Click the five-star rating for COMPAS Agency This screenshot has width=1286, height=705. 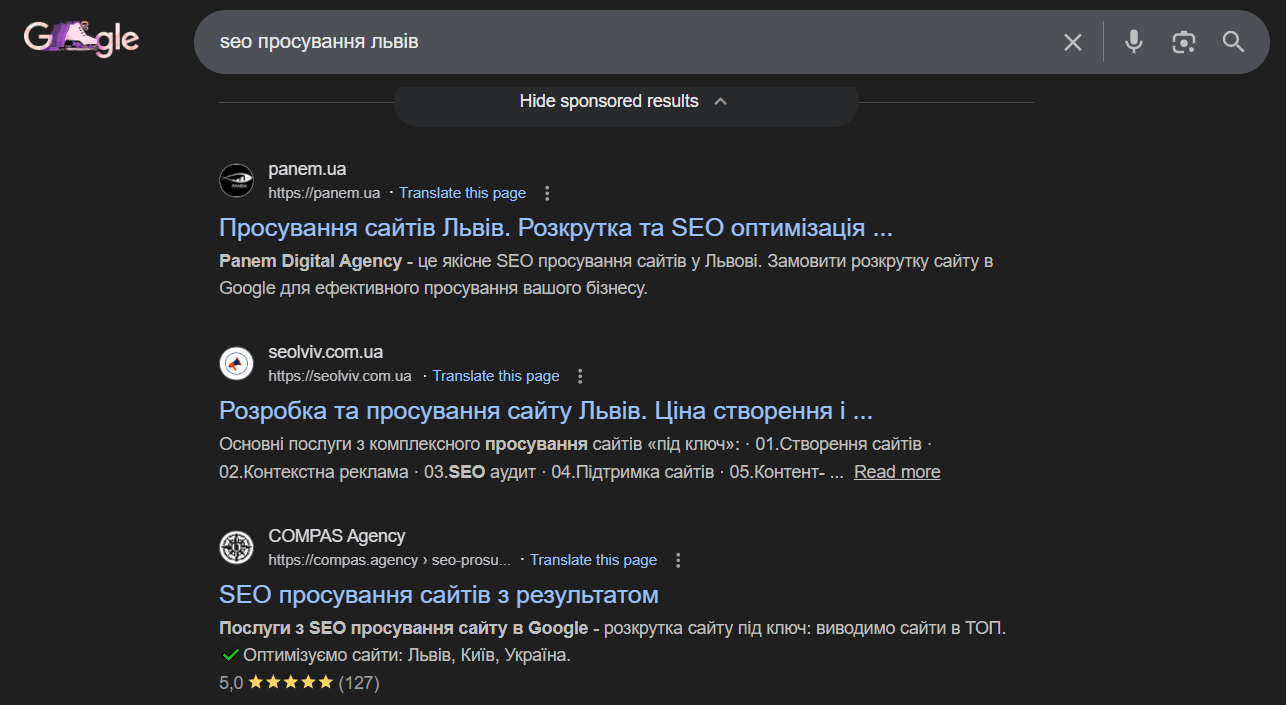290,681
